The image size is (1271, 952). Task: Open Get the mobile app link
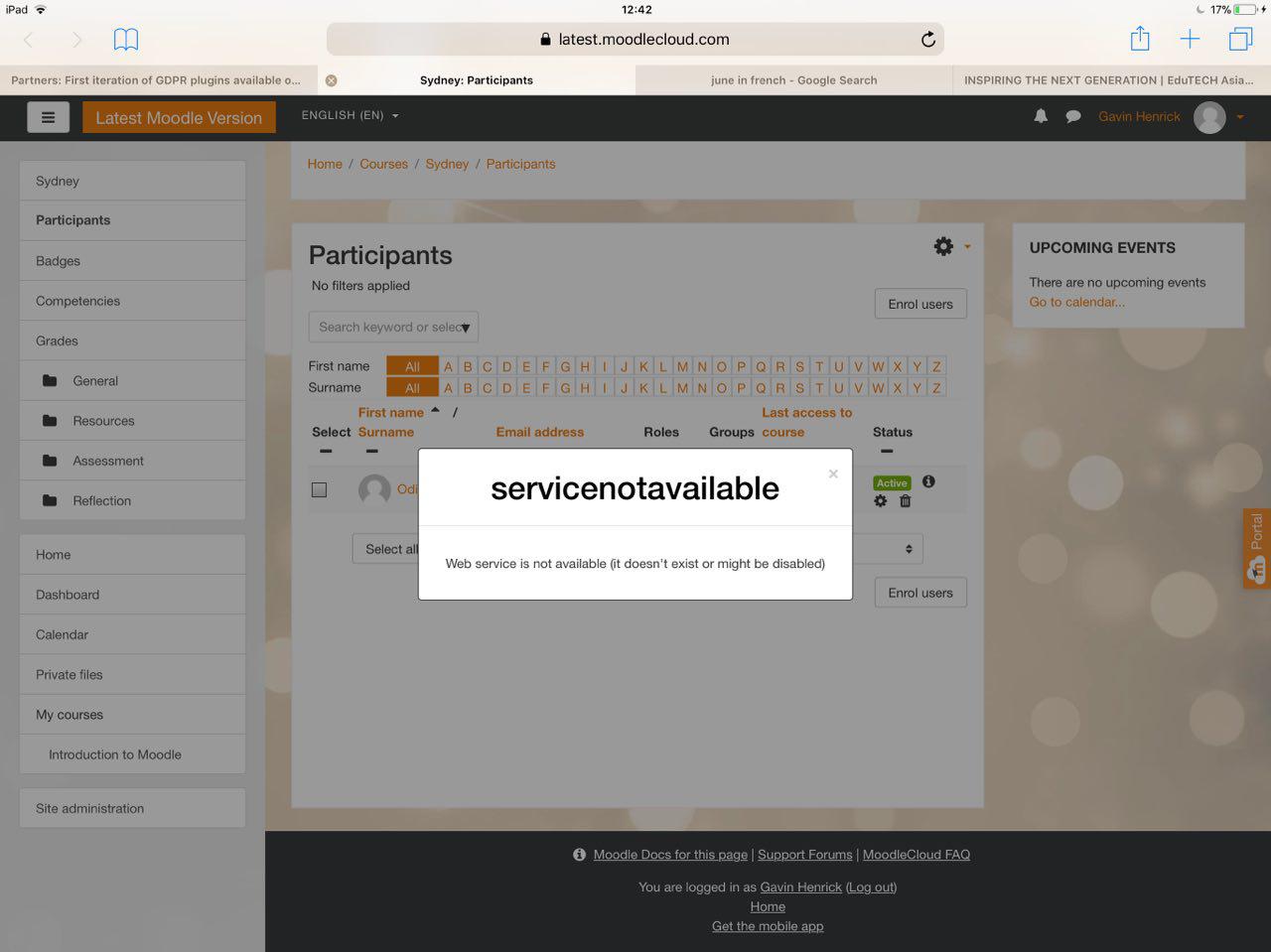tap(768, 926)
